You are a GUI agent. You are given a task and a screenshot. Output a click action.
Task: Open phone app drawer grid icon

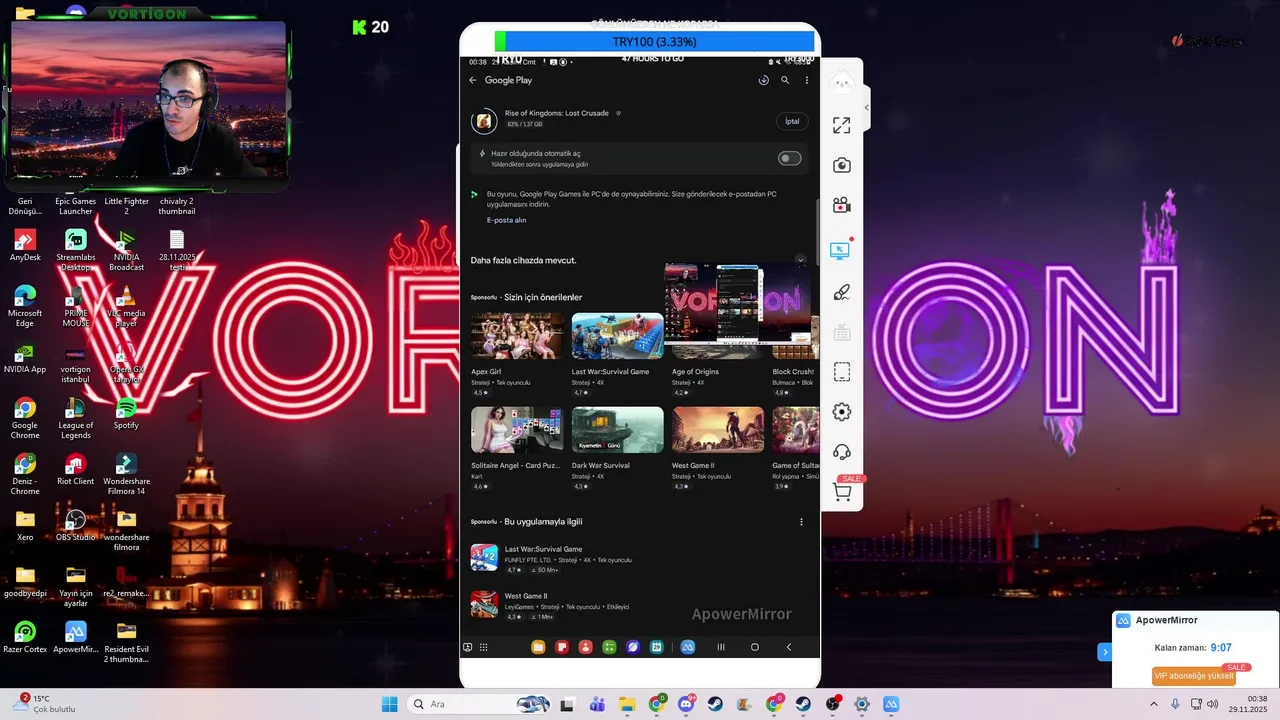click(x=484, y=647)
